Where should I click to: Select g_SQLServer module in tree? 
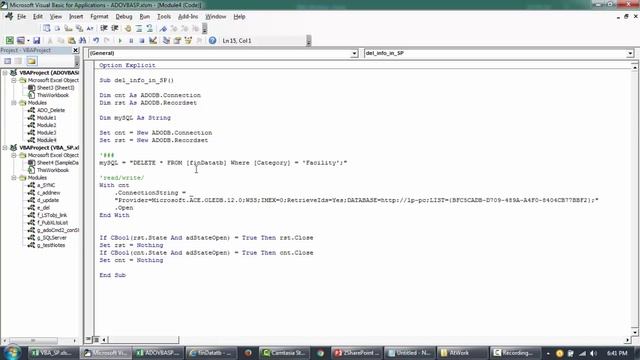click(x=51, y=238)
